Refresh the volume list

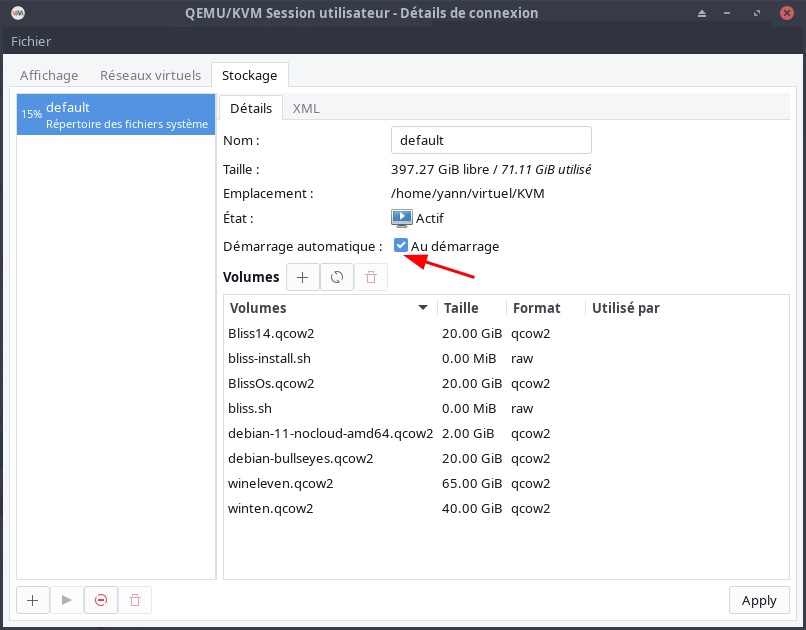pyautogui.click(x=337, y=277)
